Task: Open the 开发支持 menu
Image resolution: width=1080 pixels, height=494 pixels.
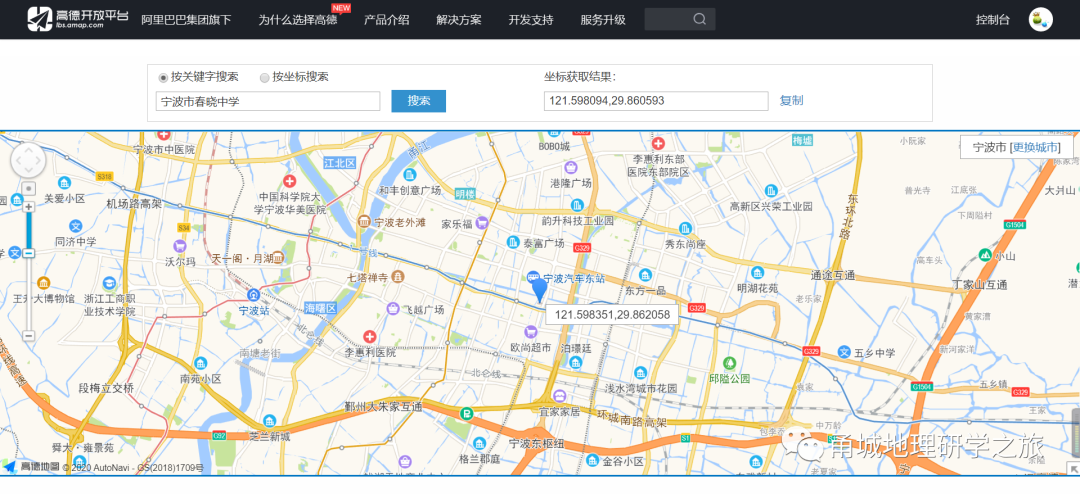Action: coord(531,19)
